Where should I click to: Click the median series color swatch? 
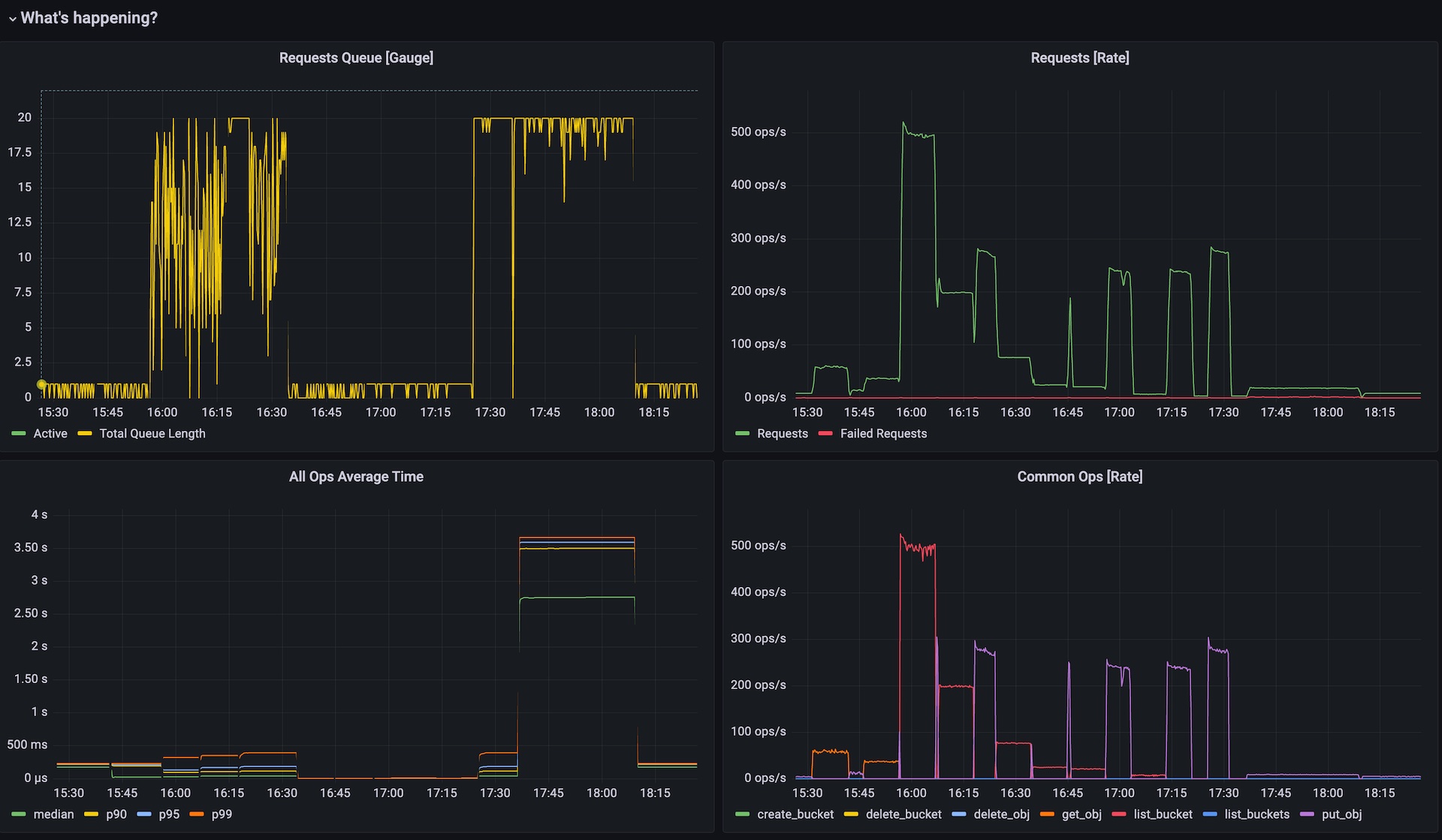coord(19,814)
